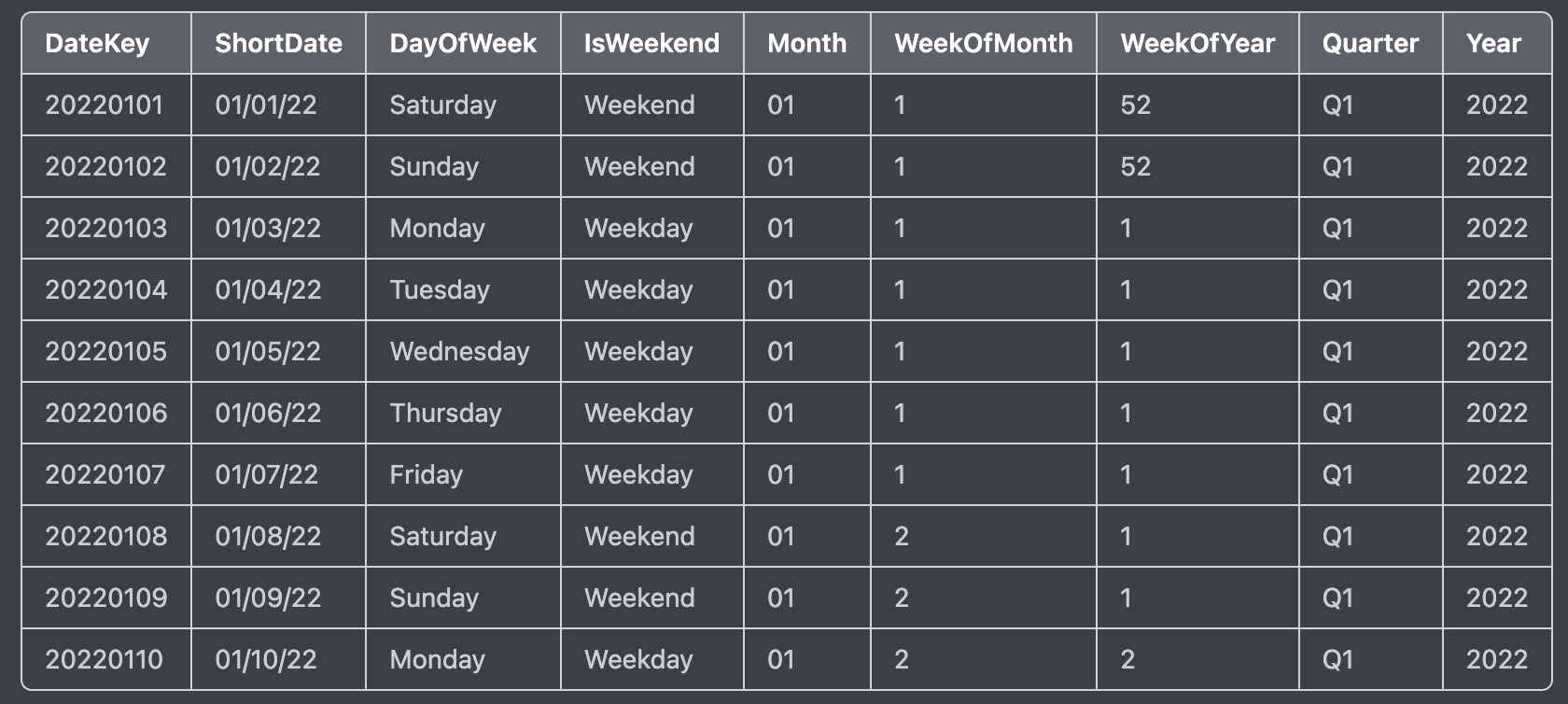Click the 01/05/22 ShortDate cell
Screen dimensions: 1568x704
pyautogui.click(x=268, y=351)
